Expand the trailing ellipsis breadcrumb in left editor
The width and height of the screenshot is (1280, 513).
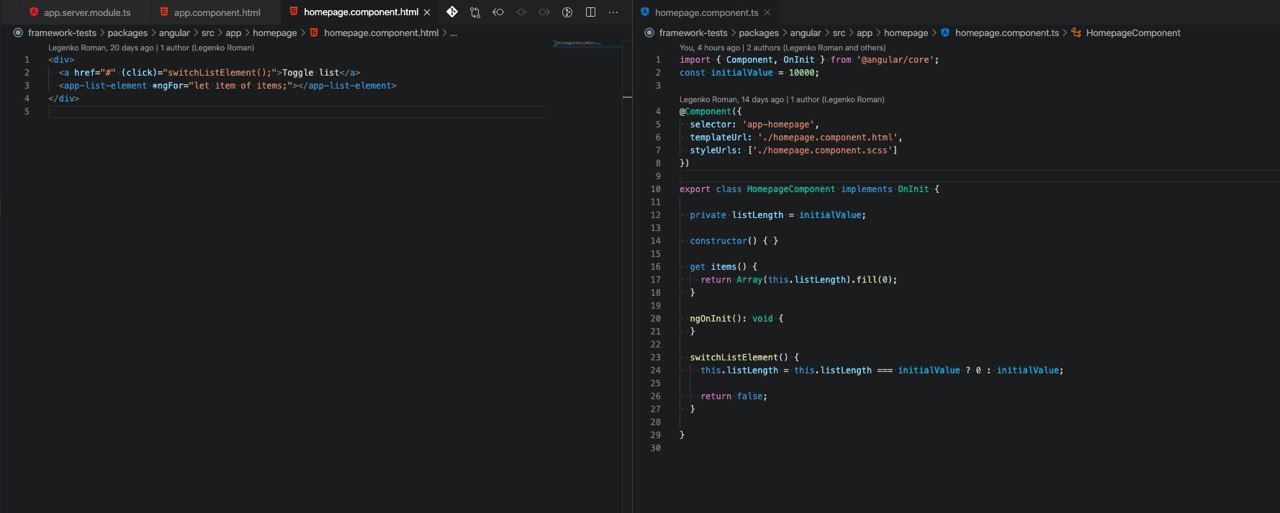[454, 33]
